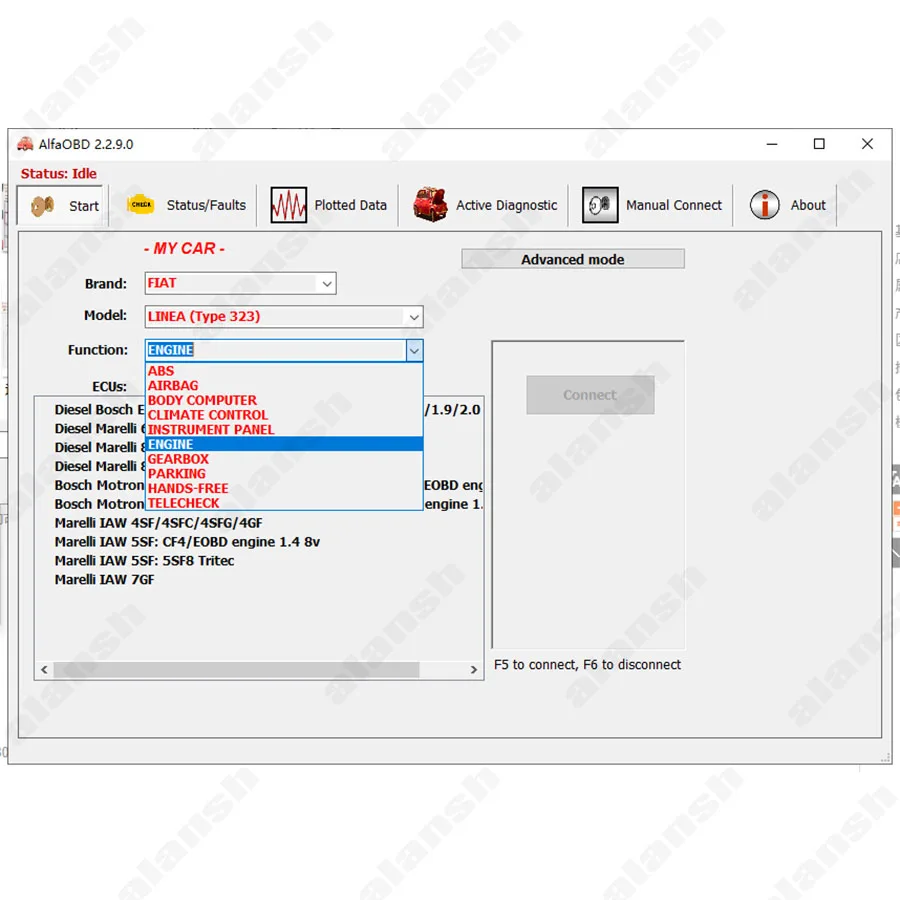Click the red engine Active Diagnostic icon
Viewport: 900px width, 900px height.
tap(430, 205)
